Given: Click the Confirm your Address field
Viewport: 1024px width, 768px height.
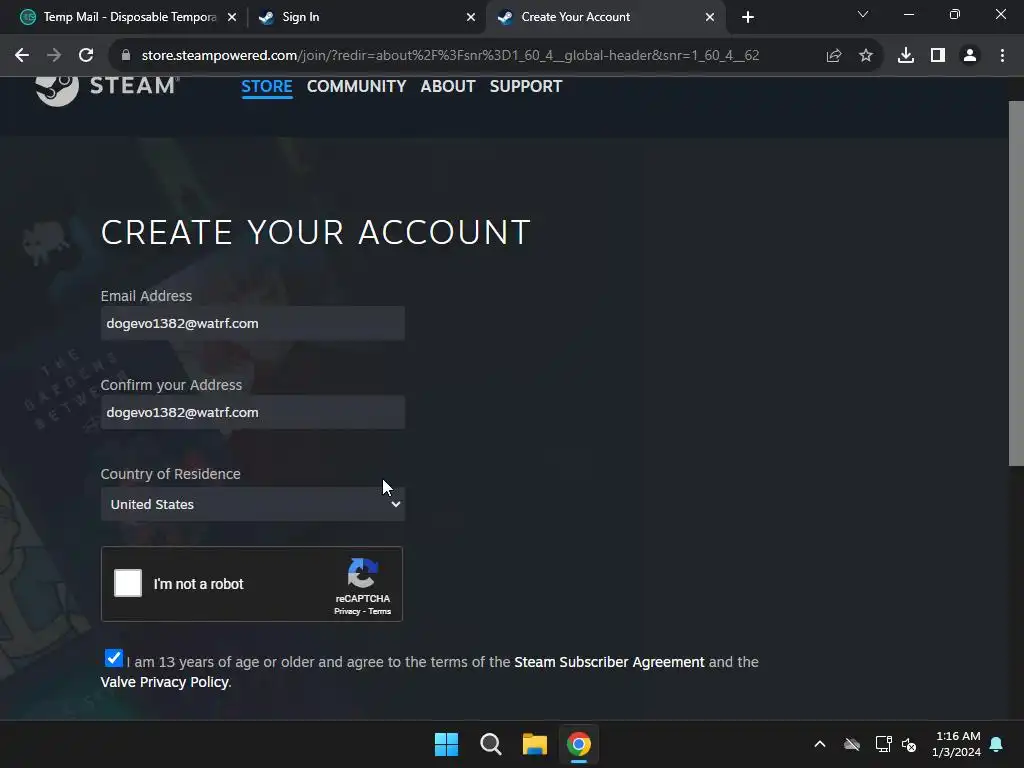Looking at the screenshot, I should pos(253,412).
